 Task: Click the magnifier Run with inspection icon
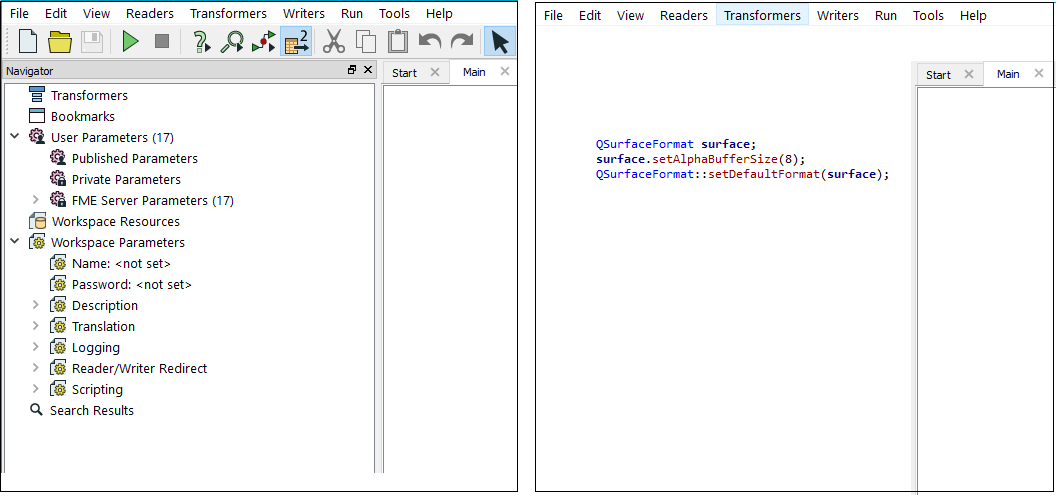tap(232, 42)
